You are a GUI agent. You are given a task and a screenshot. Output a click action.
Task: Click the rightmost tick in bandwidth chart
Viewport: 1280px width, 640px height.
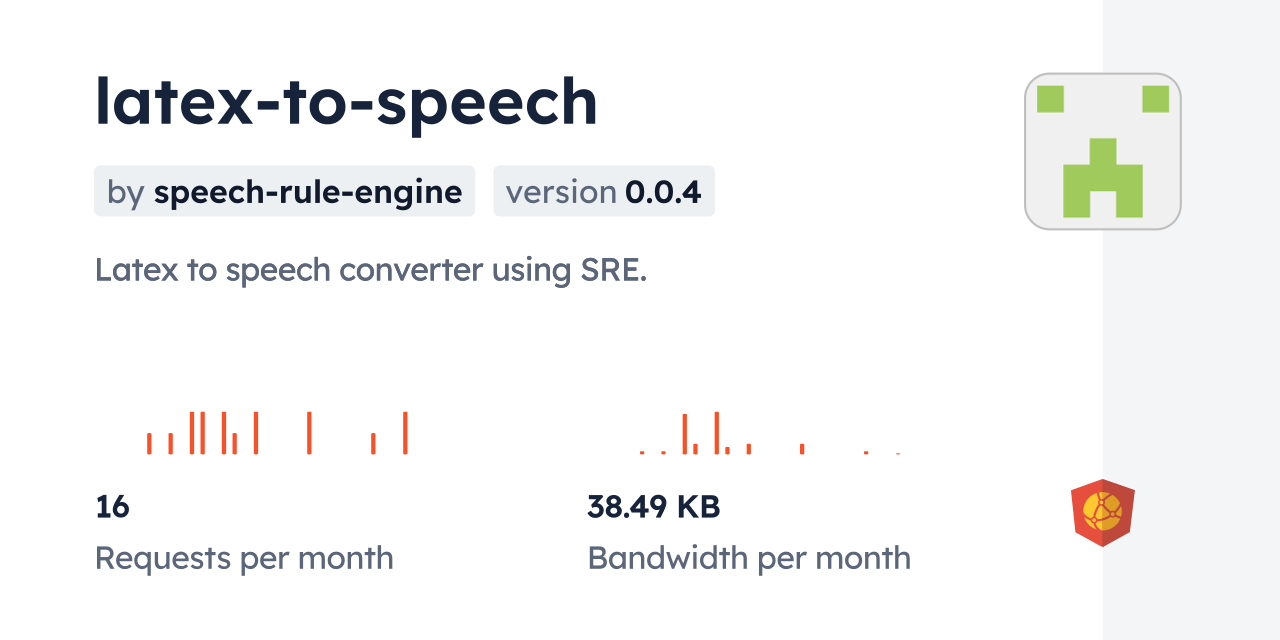(x=898, y=453)
